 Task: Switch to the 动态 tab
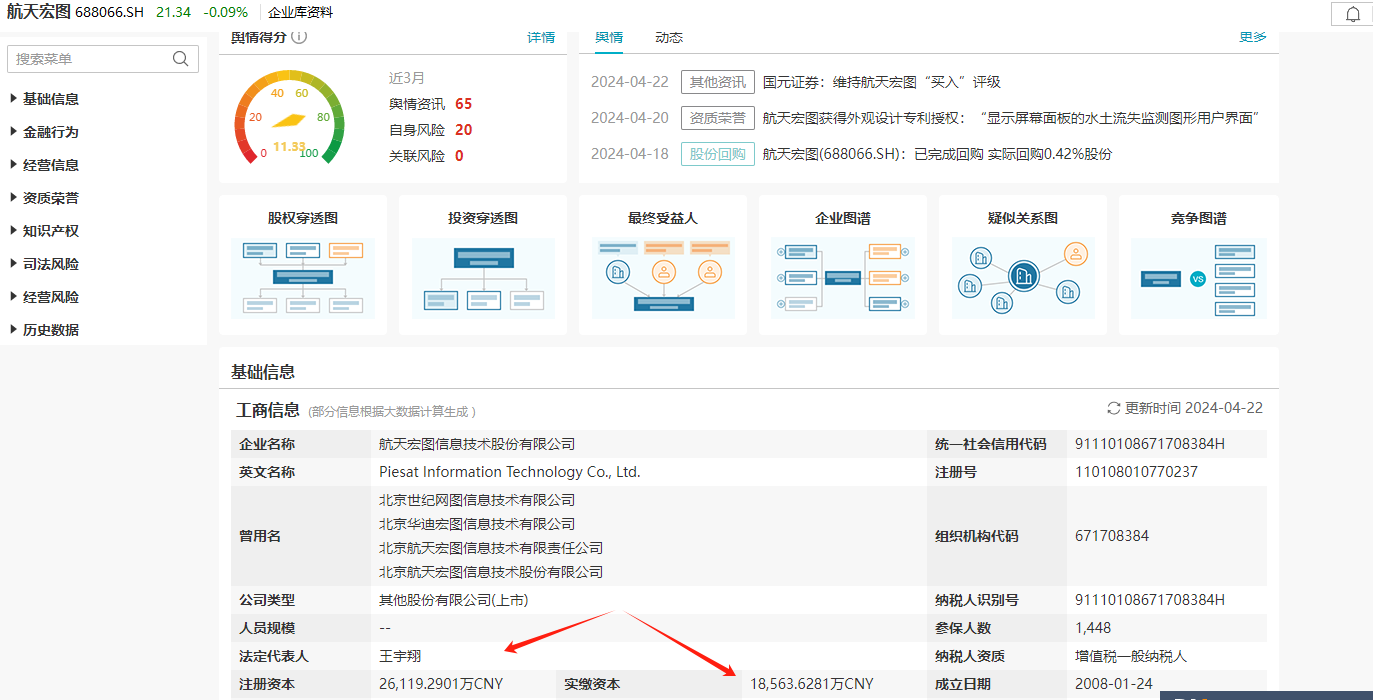coord(669,38)
